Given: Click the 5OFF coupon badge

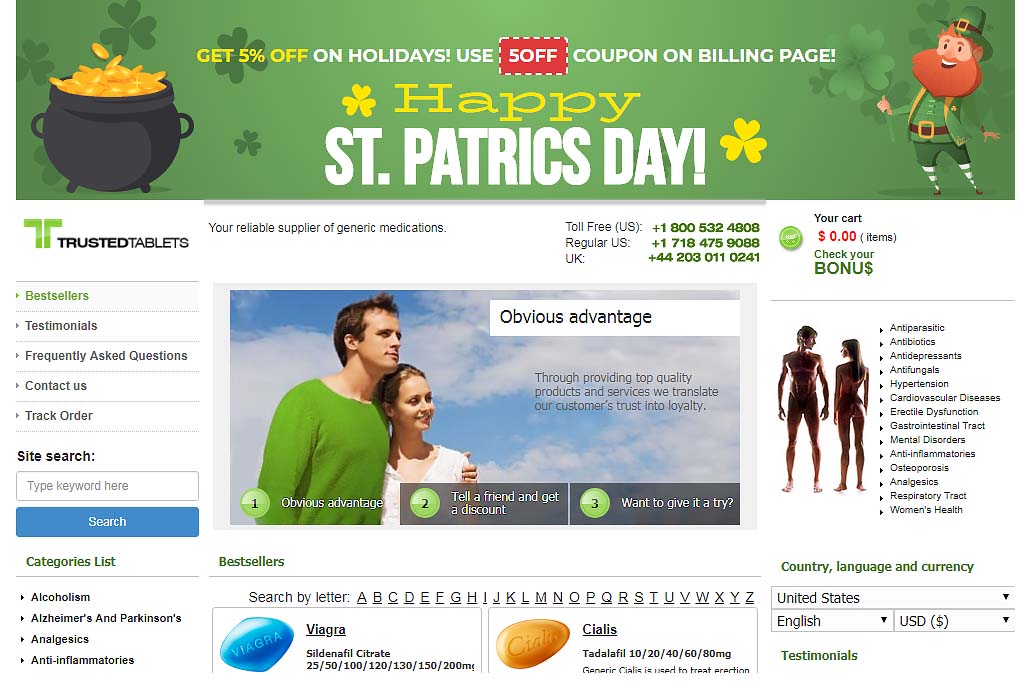Looking at the screenshot, I should [533, 56].
